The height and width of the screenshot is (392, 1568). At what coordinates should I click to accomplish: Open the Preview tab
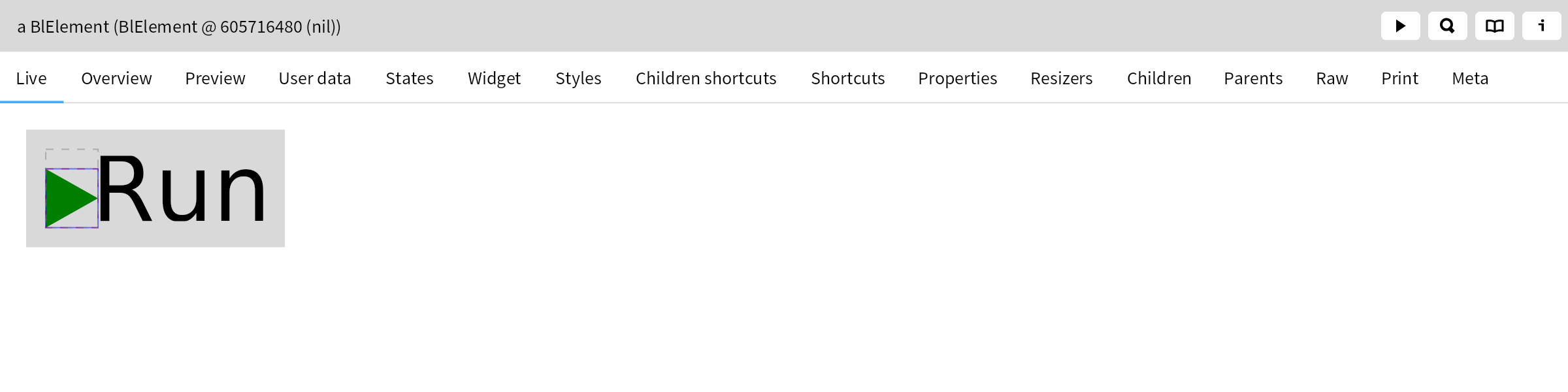click(215, 78)
